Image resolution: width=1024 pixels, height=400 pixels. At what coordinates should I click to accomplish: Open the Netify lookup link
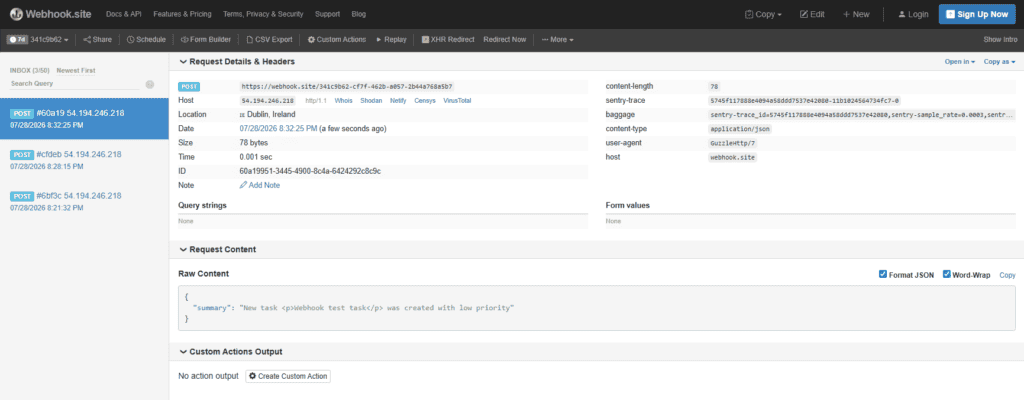click(398, 101)
